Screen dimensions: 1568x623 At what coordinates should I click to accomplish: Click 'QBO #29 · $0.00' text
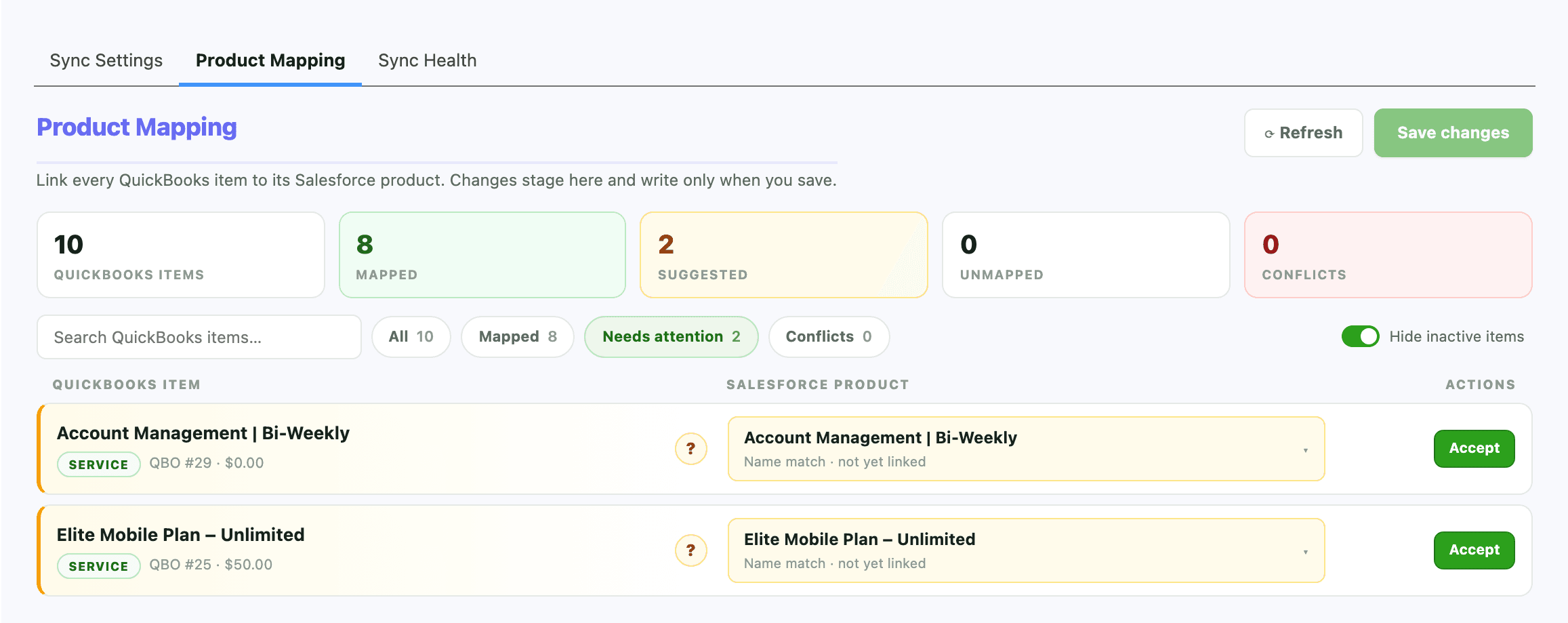pos(207,463)
